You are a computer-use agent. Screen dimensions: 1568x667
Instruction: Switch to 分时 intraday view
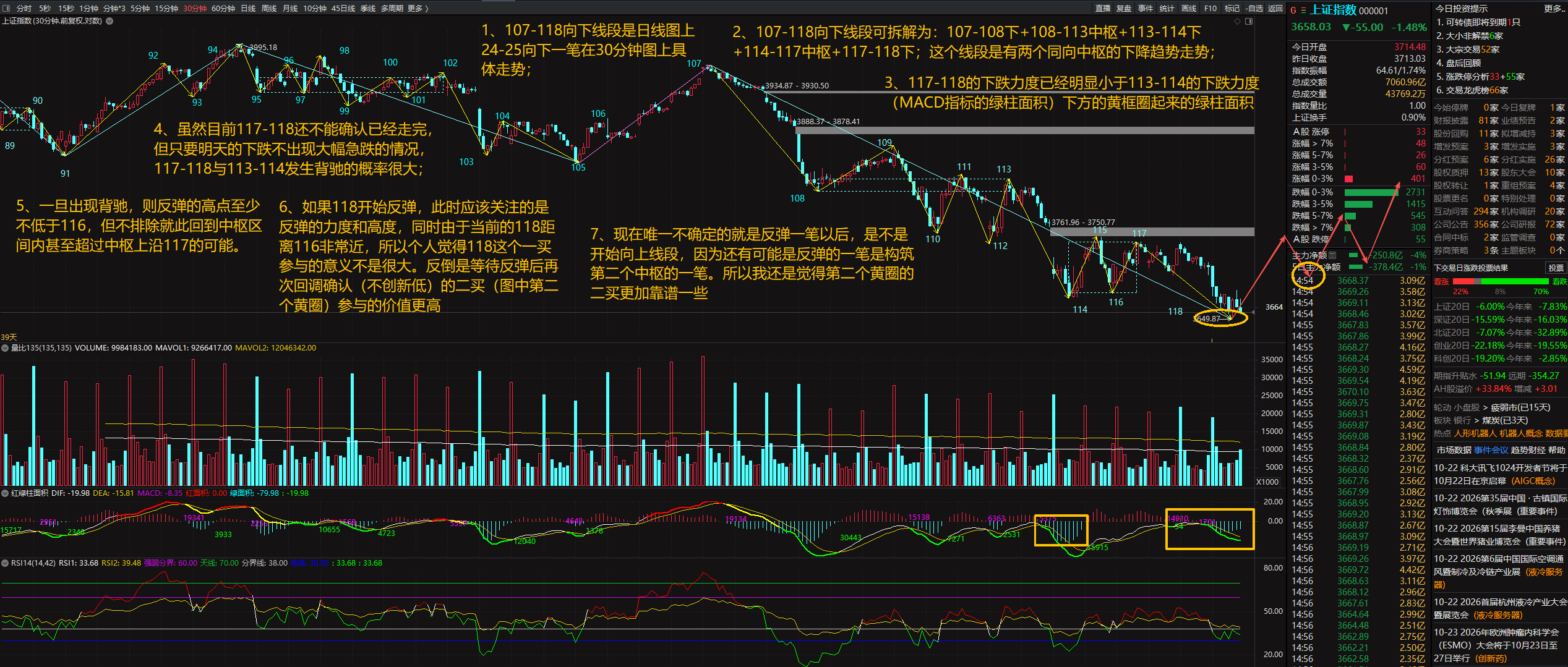point(24,9)
